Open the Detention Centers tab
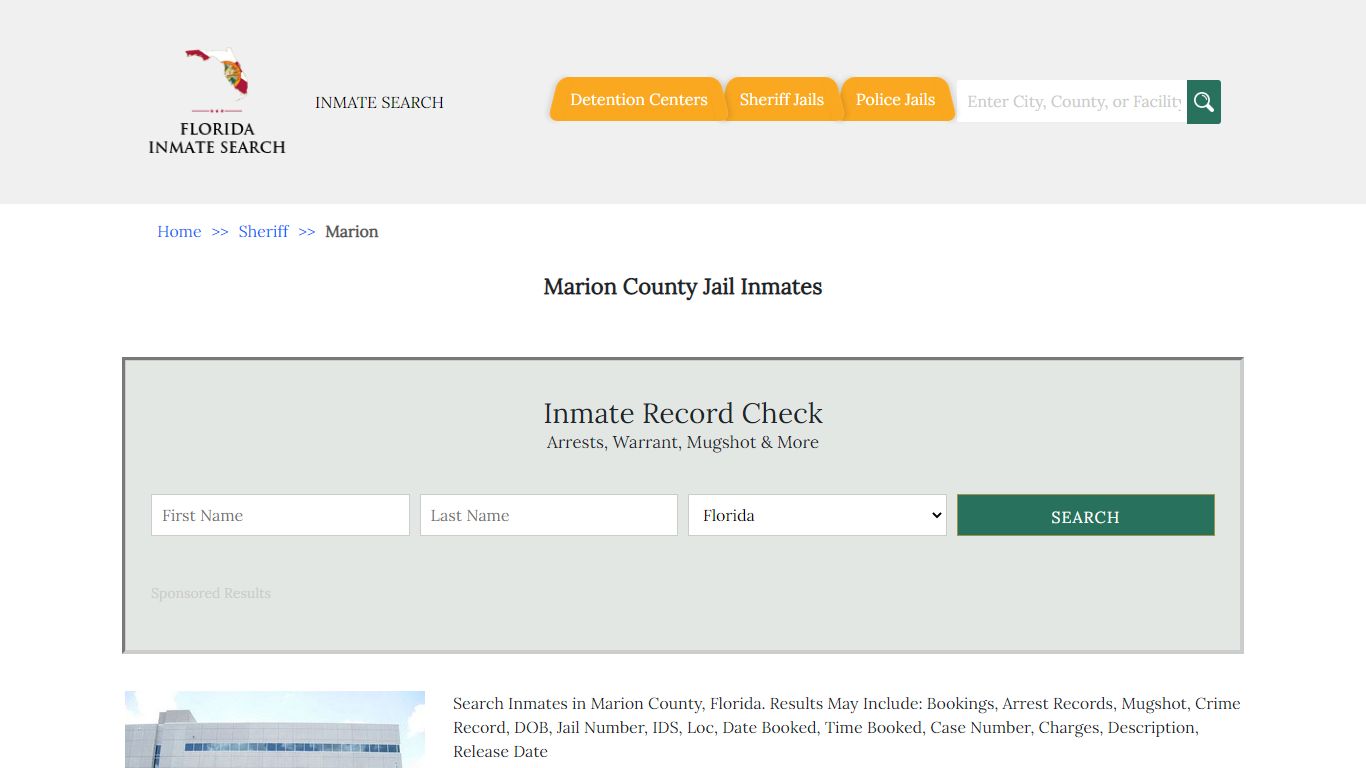The height and width of the screenshot is (768, 1366). click(x=638, y=99)
